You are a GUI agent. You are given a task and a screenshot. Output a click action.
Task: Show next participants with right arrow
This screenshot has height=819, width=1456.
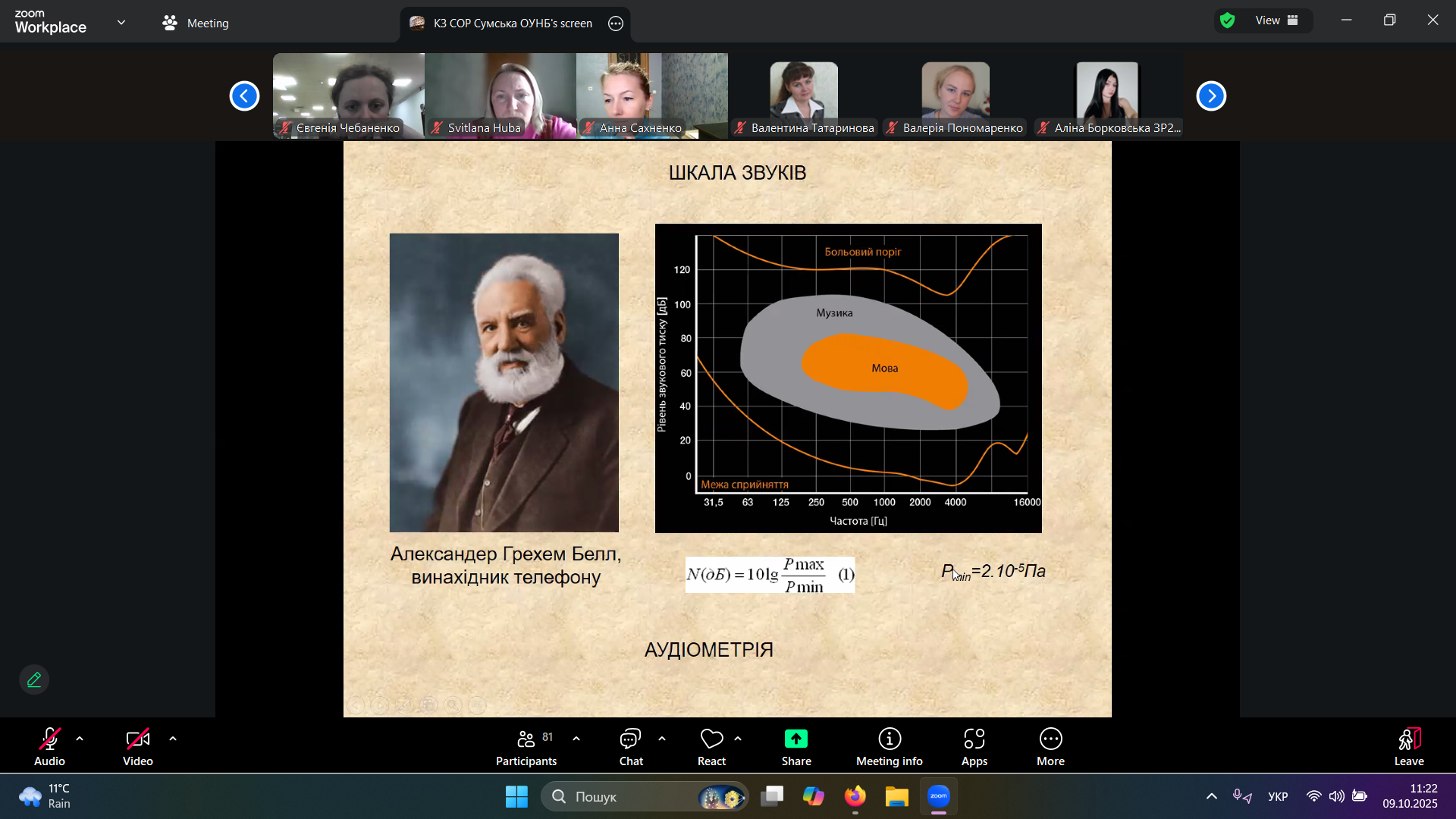pyautogui.click(x=1211, y=96)
